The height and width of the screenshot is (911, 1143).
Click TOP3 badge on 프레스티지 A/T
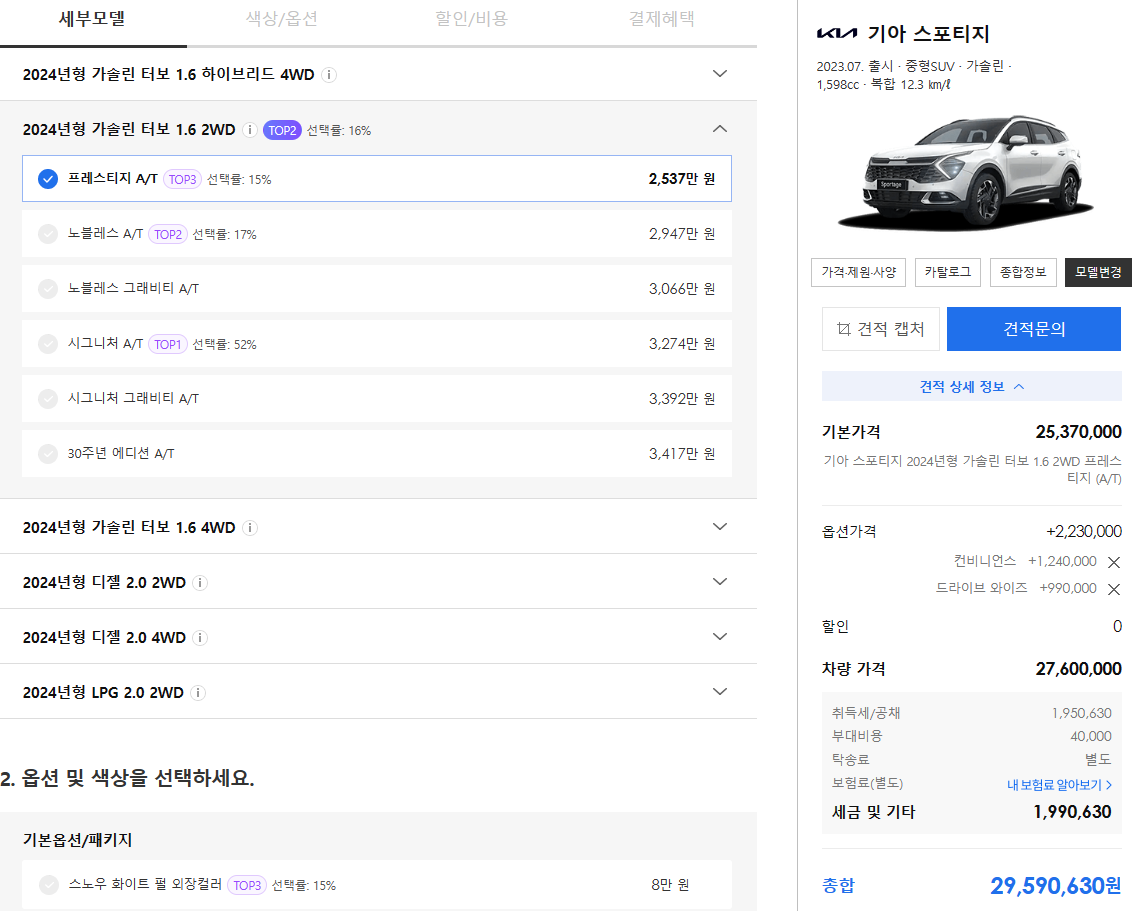pos(182,179)
